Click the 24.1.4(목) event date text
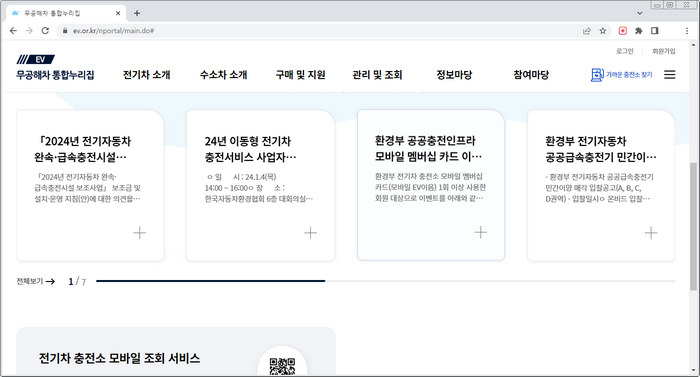 [x=261, y=177]
